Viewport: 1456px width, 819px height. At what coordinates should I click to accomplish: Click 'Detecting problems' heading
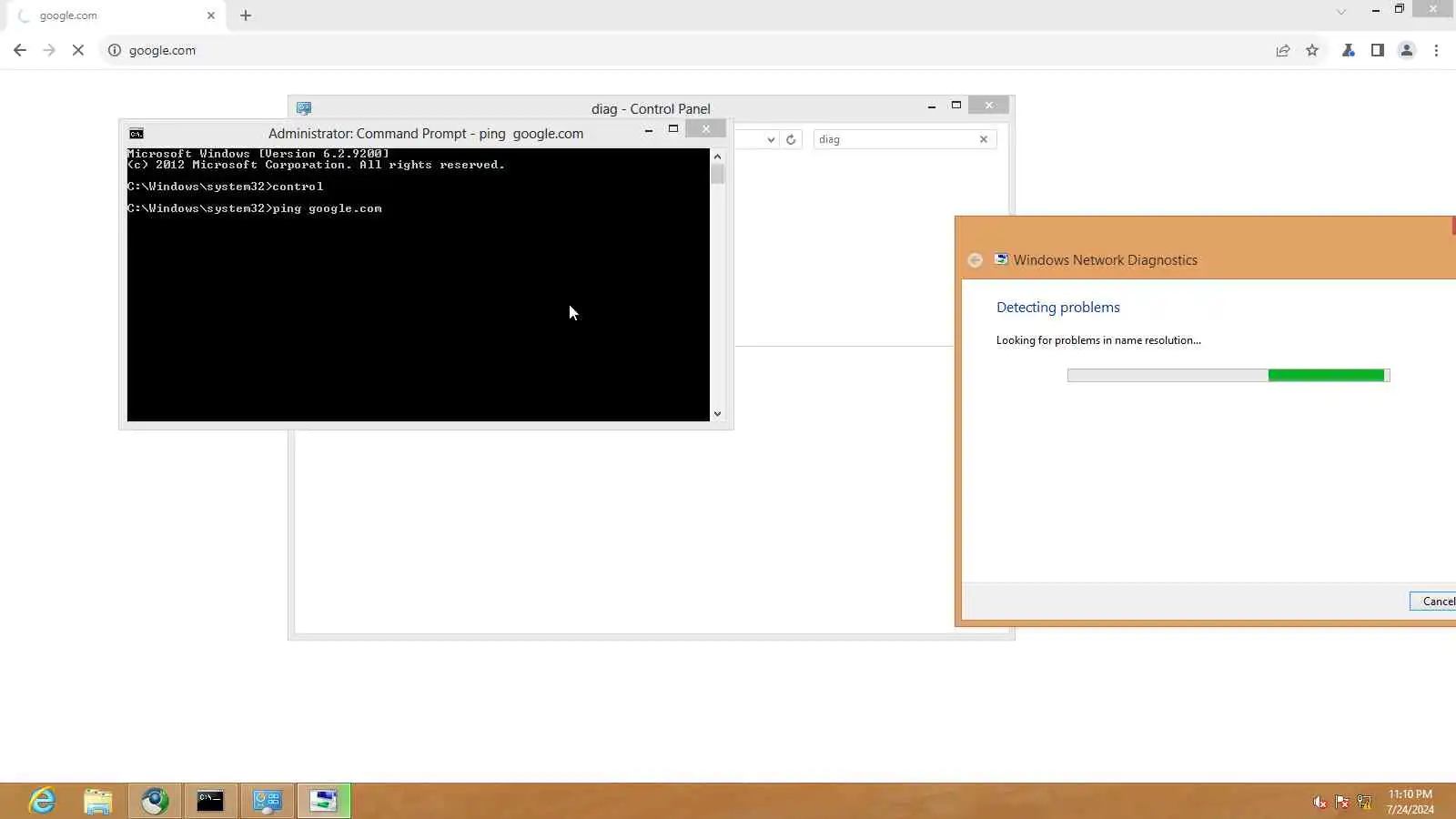click(x=1058, y=308)
